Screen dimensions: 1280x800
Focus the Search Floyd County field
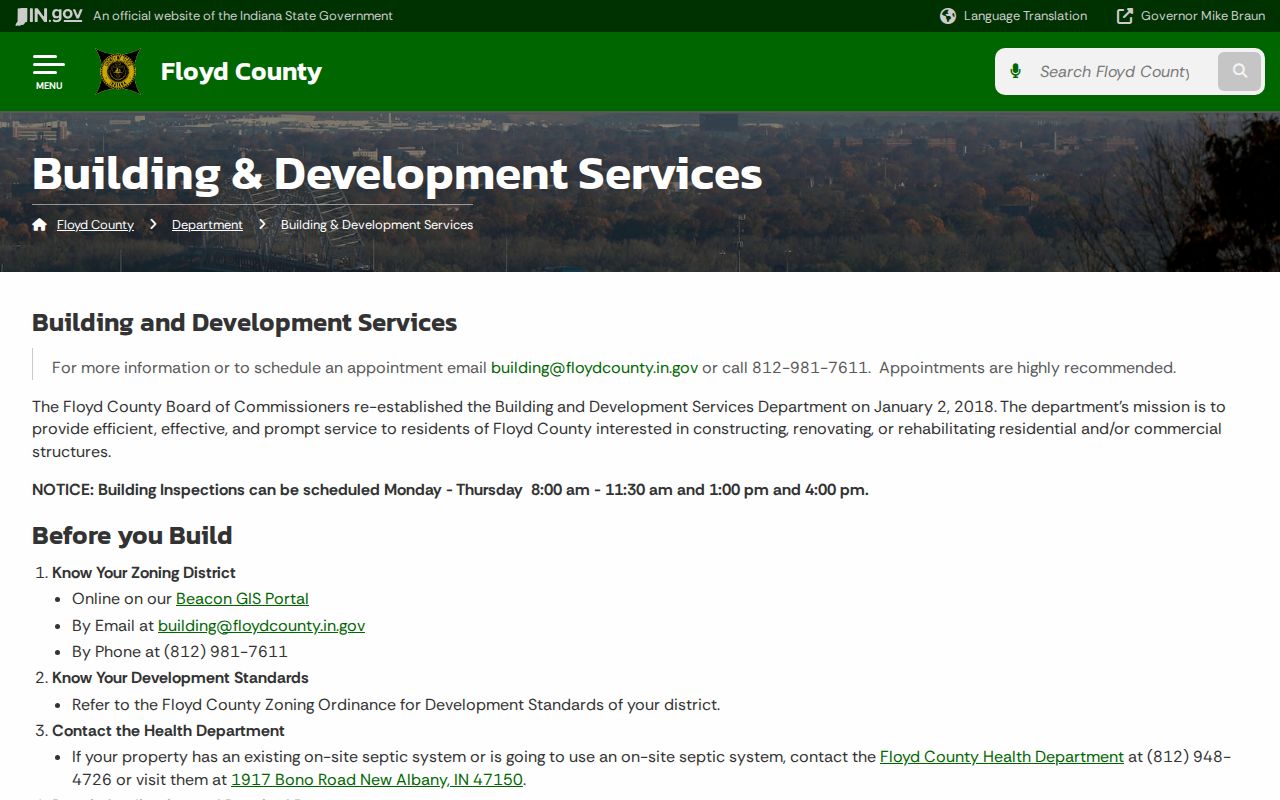[x=1116, y=71]
